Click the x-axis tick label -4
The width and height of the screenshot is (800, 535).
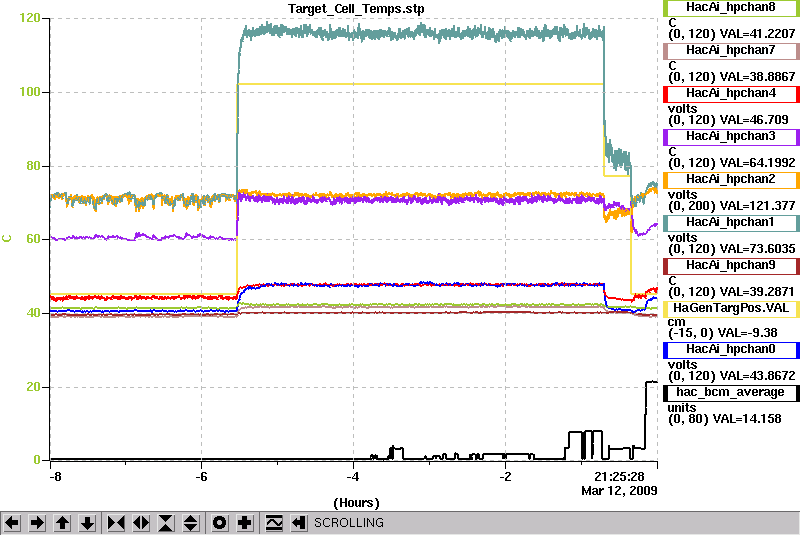pos(353,477)
